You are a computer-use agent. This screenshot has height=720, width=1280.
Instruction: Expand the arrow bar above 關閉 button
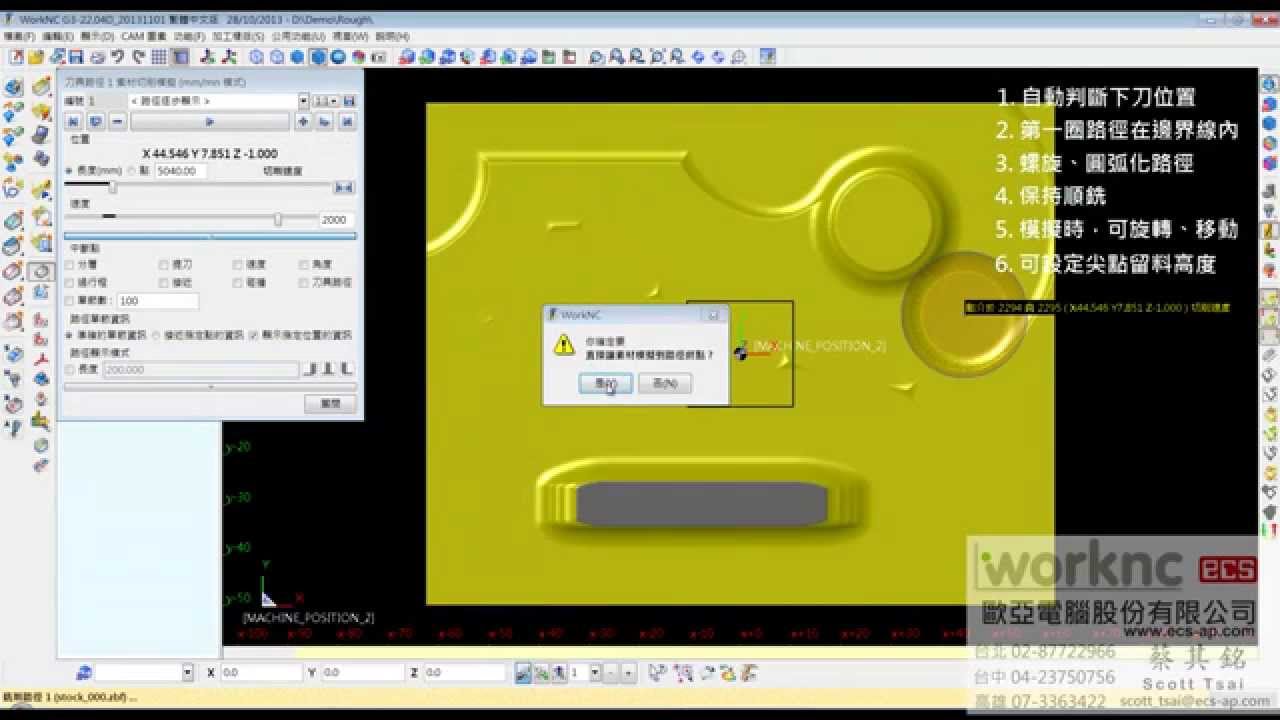210,386
